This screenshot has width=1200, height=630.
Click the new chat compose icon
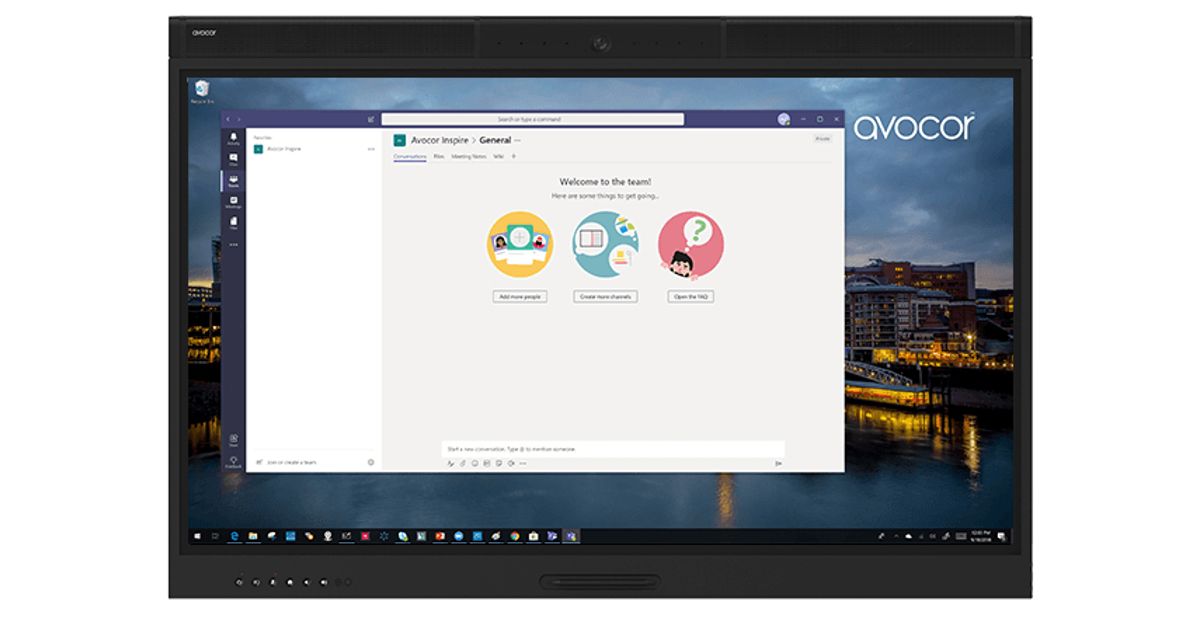coord(371,119)
